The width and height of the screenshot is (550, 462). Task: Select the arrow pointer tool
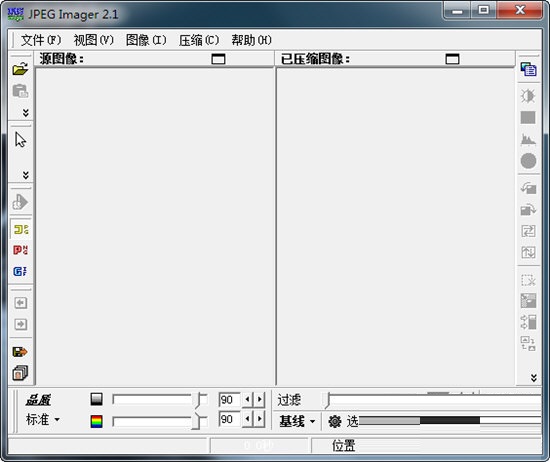pos(20,140)
